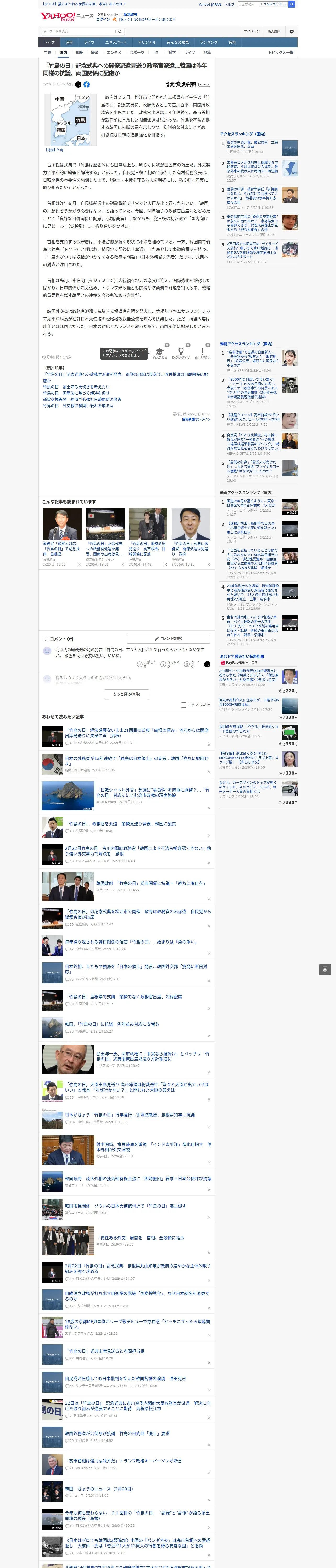336x1568 pixels.
Task: Open 購入履歴 link
Action: [274, 32]
